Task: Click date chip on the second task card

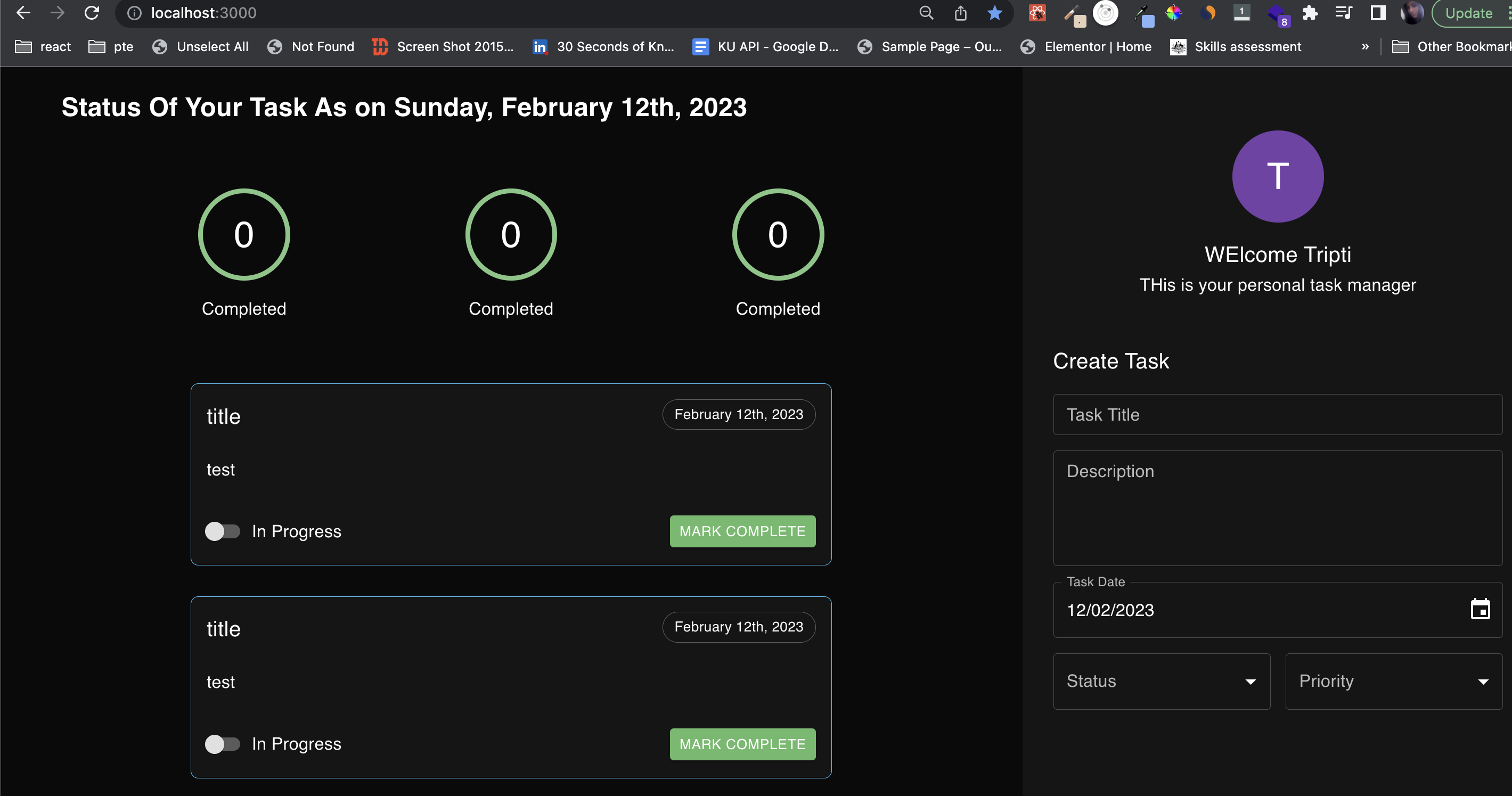Action: [x=738, y=627]
